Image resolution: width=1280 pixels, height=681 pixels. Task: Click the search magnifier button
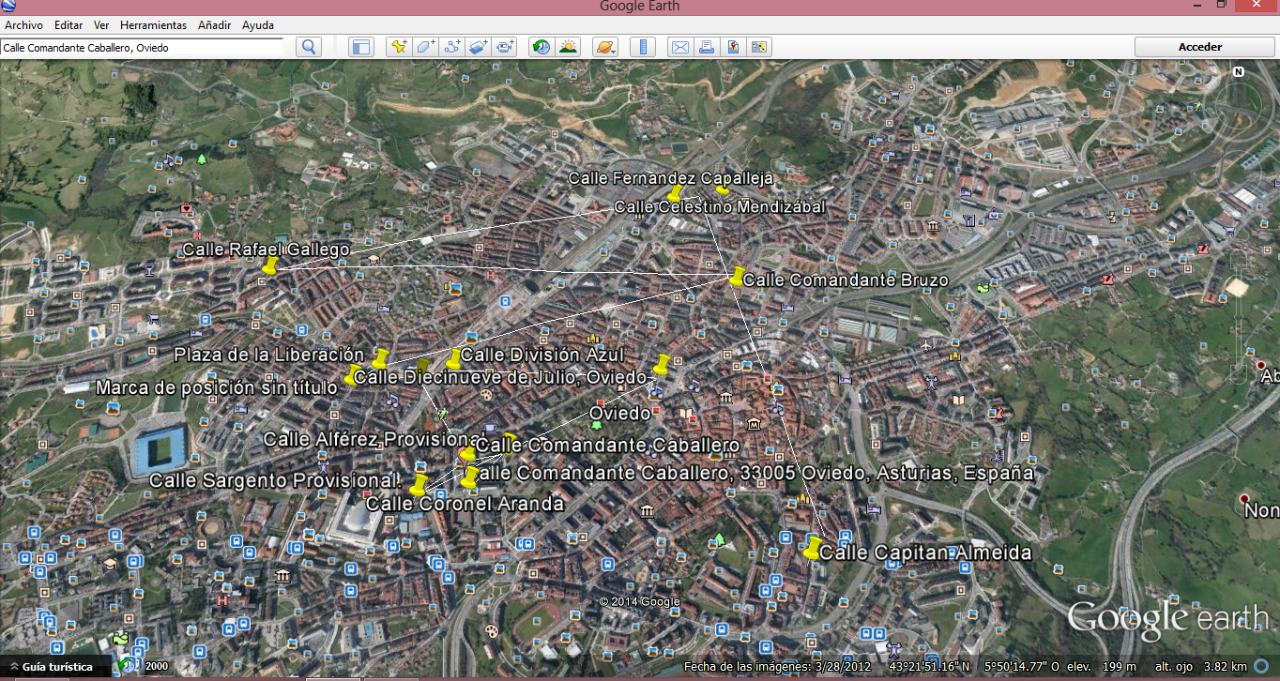click(309, 47)
